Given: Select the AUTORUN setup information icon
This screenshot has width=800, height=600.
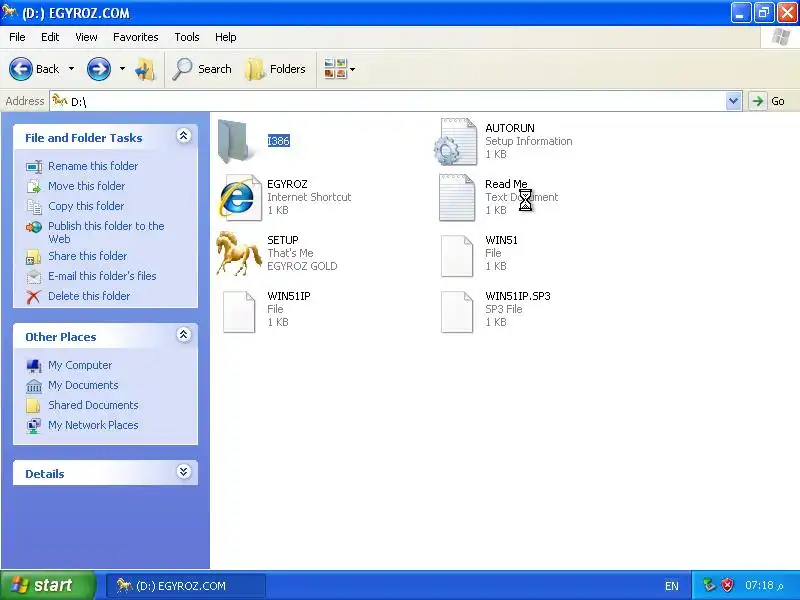Looking at the screenshot, I should (456, 141).
